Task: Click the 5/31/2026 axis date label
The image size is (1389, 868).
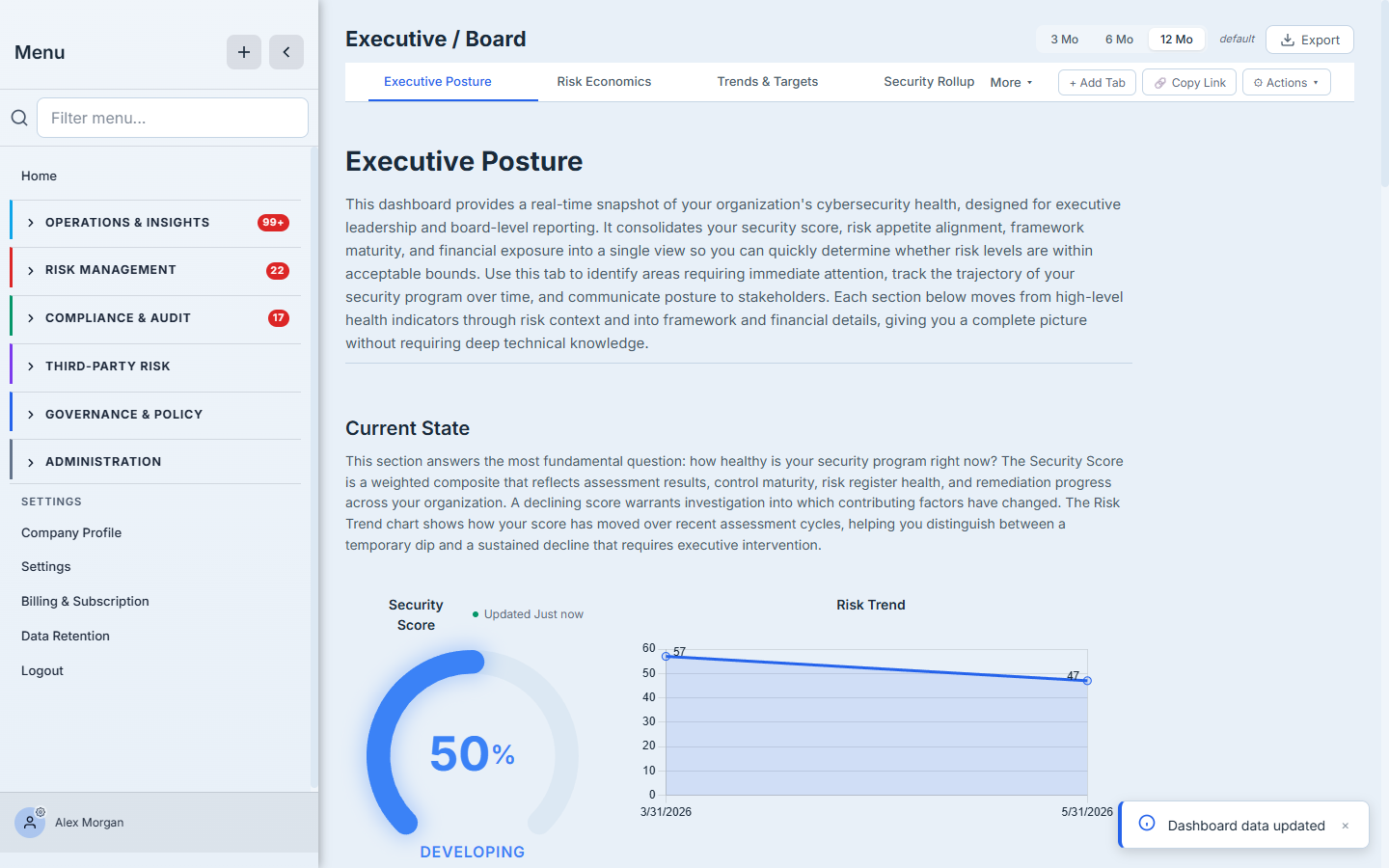Action: [1087, 812]
